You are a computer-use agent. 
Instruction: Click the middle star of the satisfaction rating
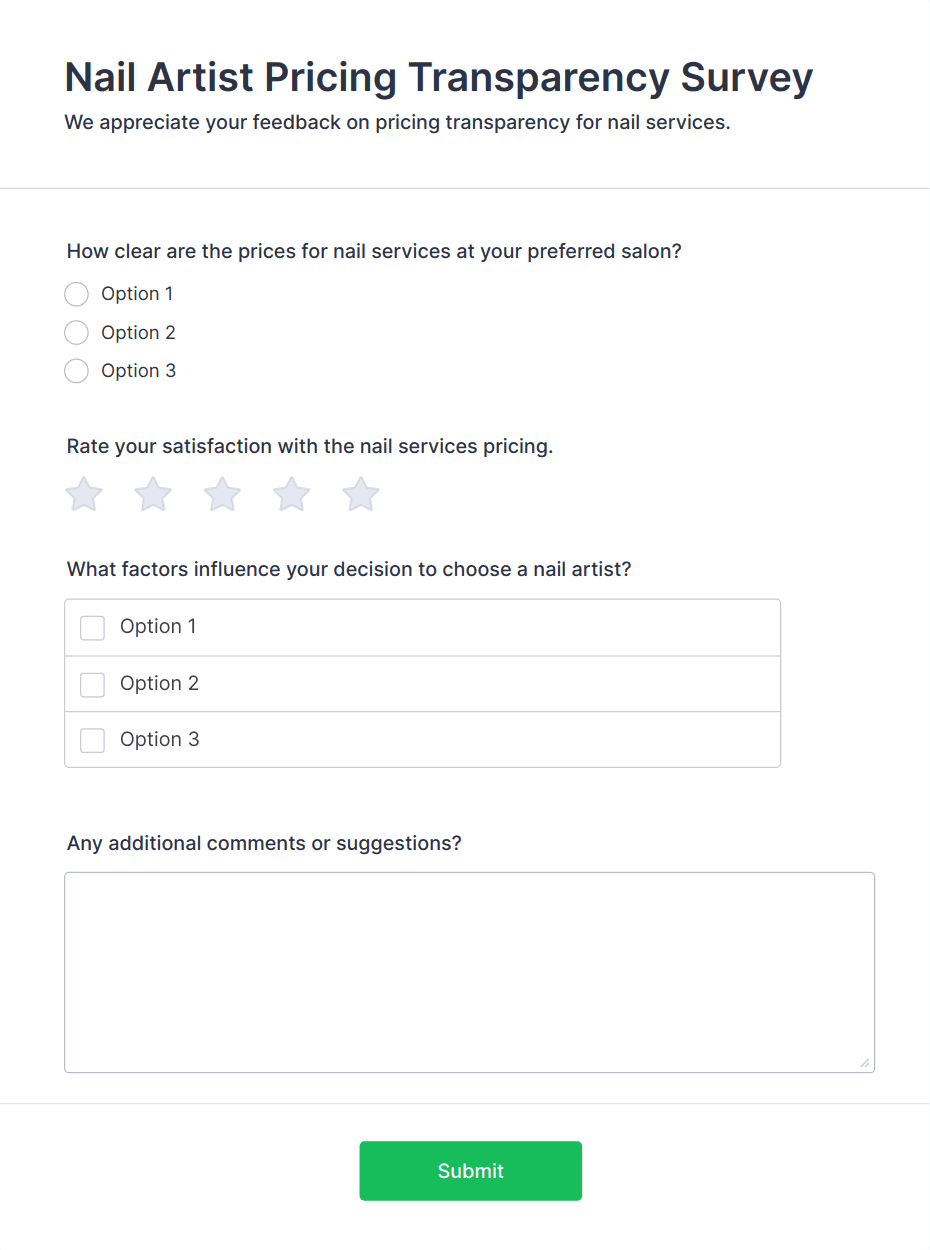point(221,493)
